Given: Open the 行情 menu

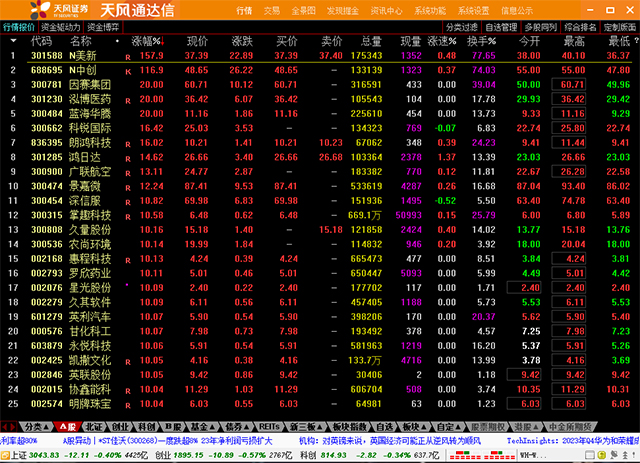Looking at the screenshot, I should [244, 11].
